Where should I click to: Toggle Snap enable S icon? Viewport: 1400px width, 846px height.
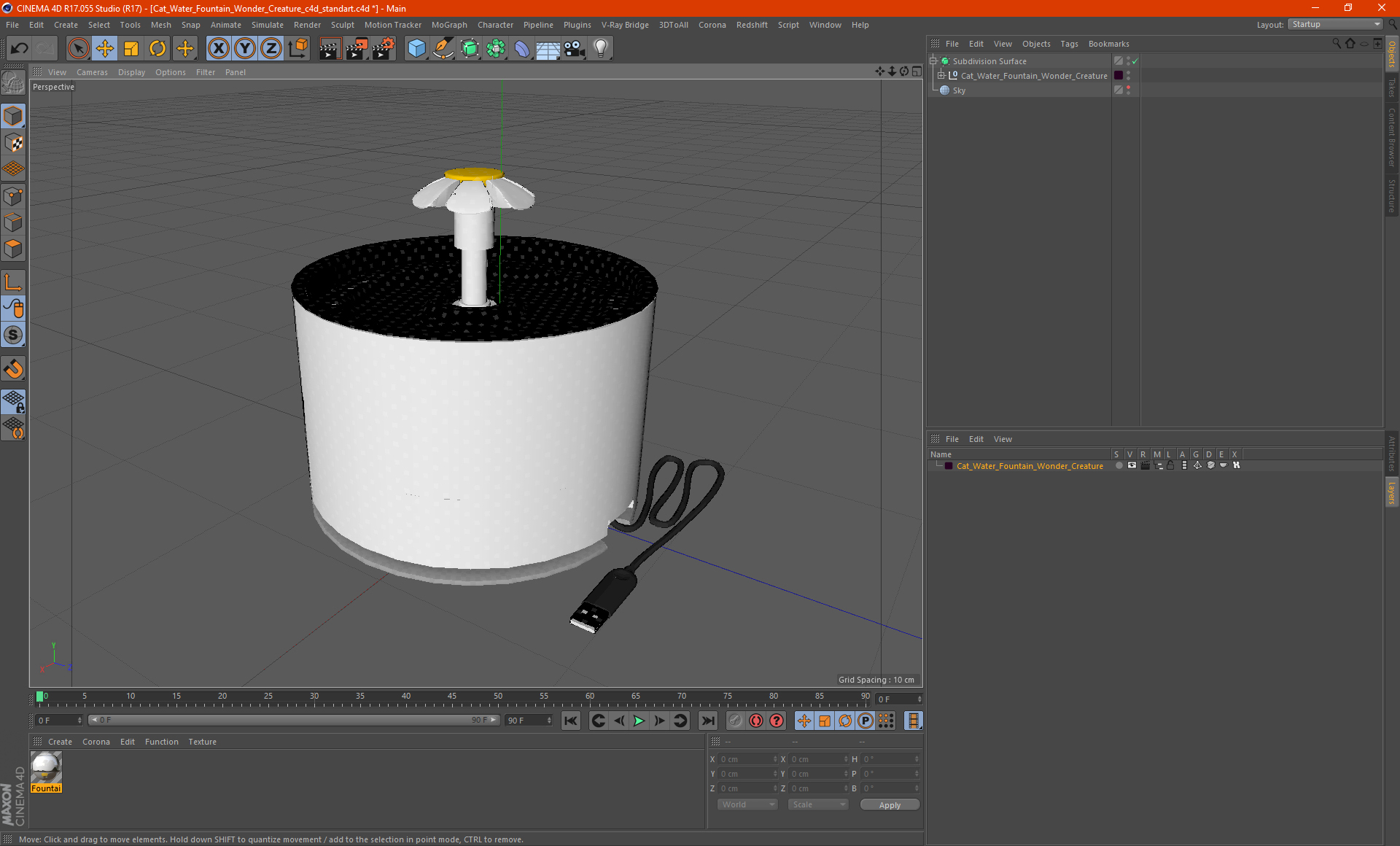click(13, 335)
